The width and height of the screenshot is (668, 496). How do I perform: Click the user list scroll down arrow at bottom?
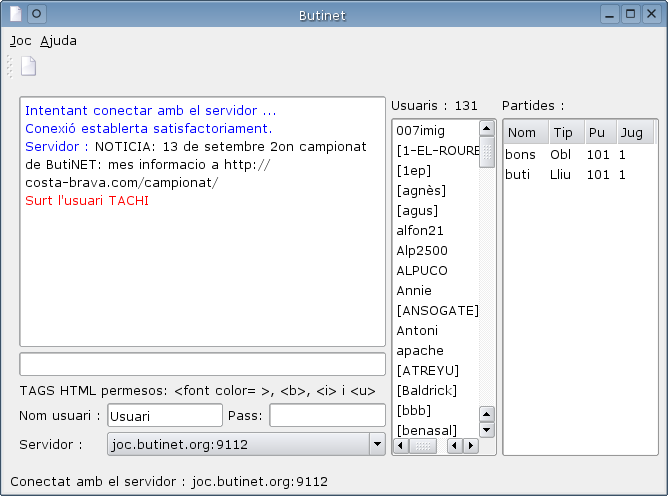[x=487, y=430]
